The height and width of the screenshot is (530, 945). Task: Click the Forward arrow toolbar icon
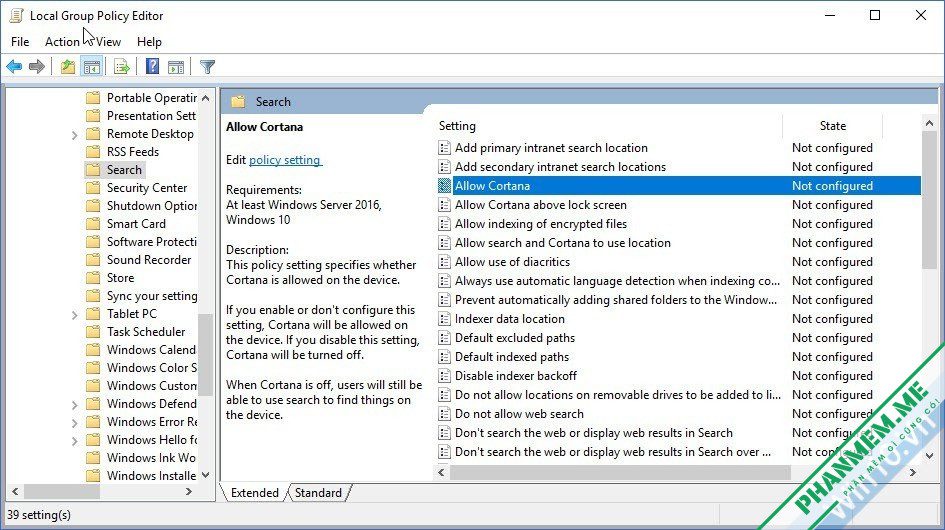click(x=37, y=67)
